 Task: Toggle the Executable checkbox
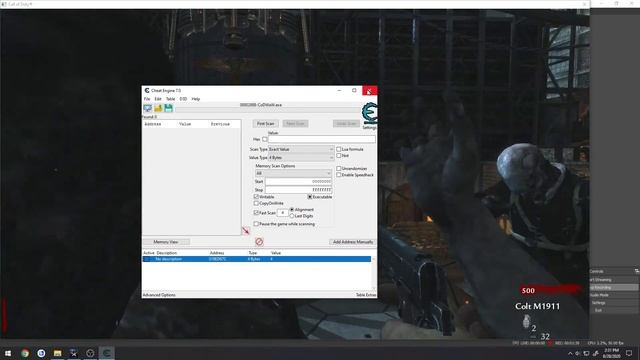[x=310, y=197]
